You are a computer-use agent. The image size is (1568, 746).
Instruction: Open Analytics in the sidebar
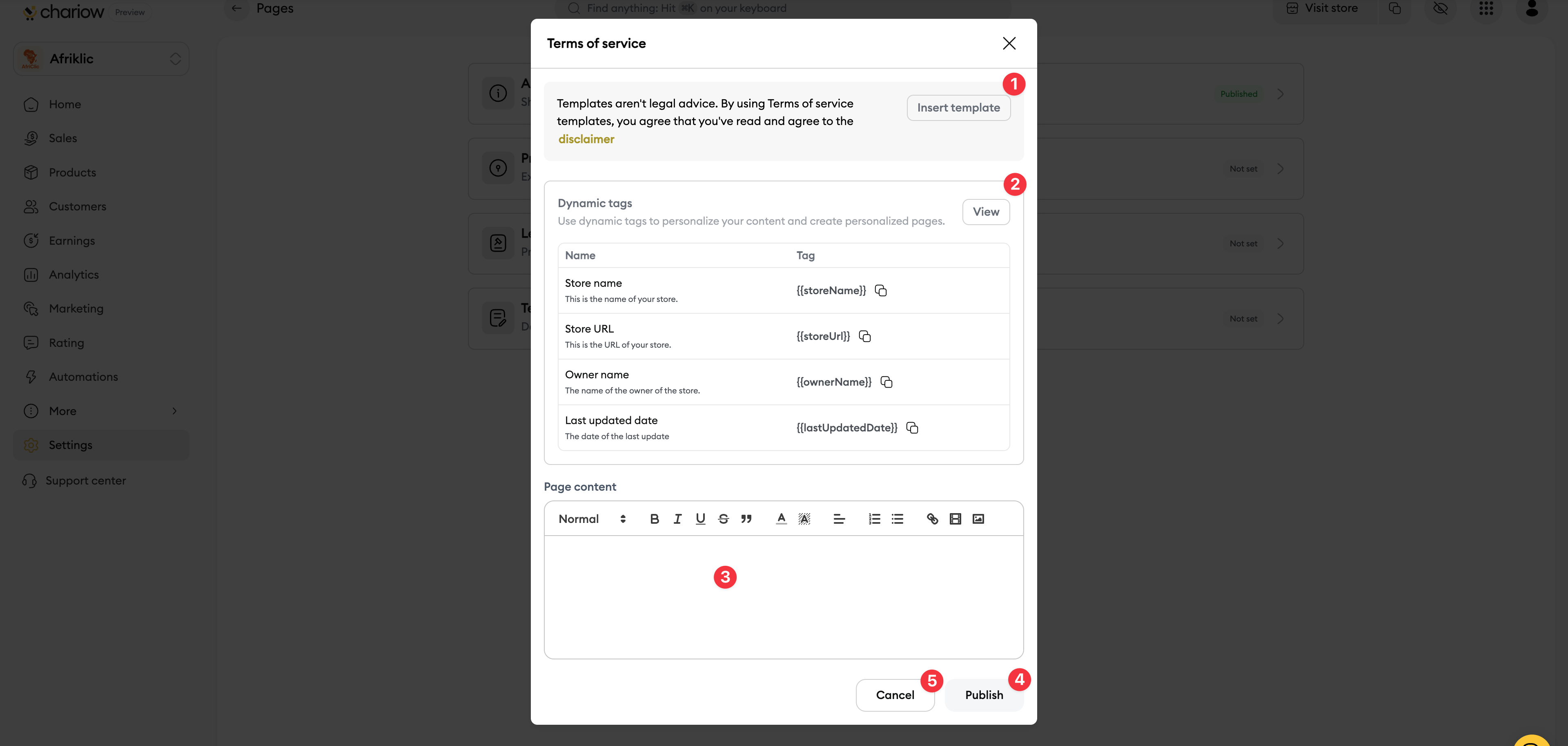[101, 275]
